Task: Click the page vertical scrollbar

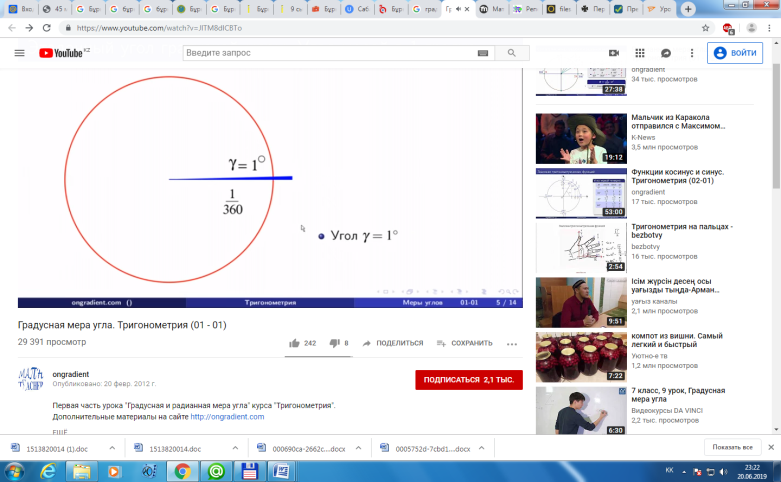Action: (776, 126)
